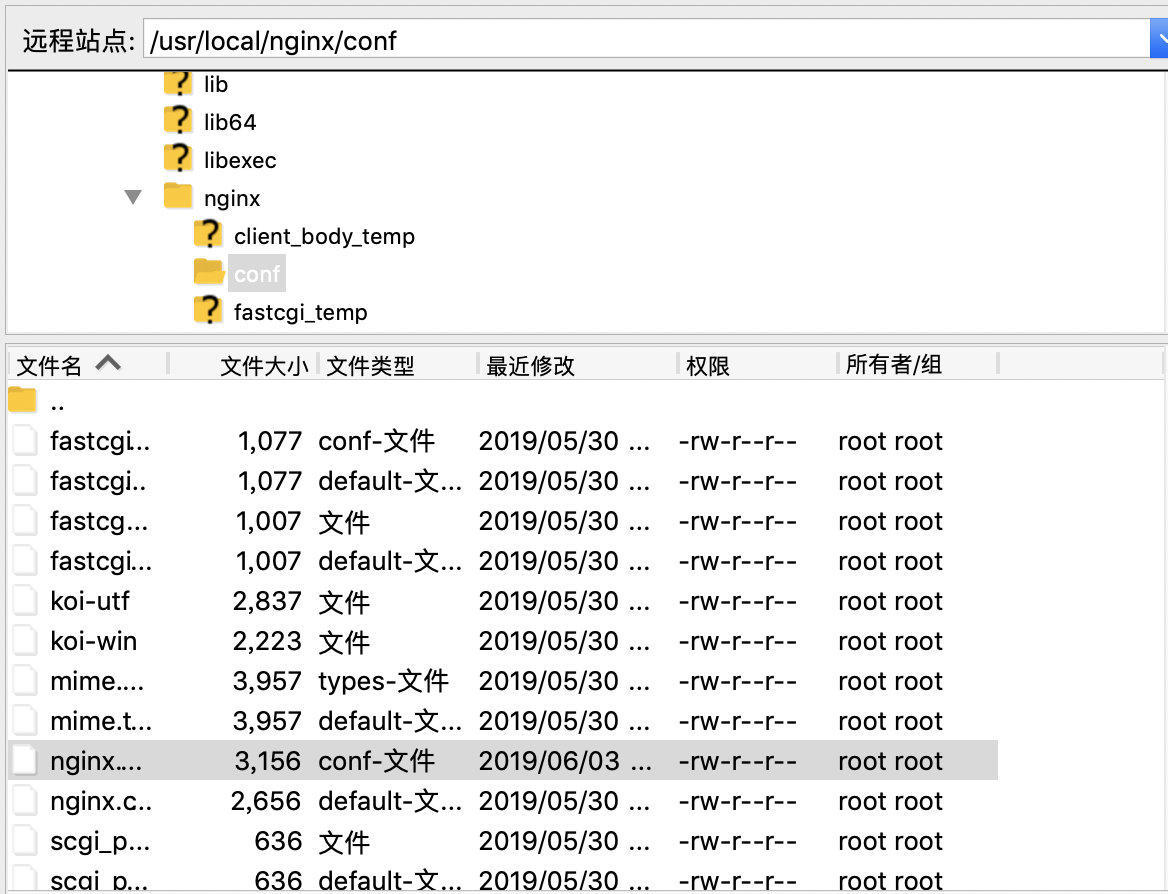1168x894 pixels.
Task: Click the lib64 folder icon in tree
Action: pos(178,120)
